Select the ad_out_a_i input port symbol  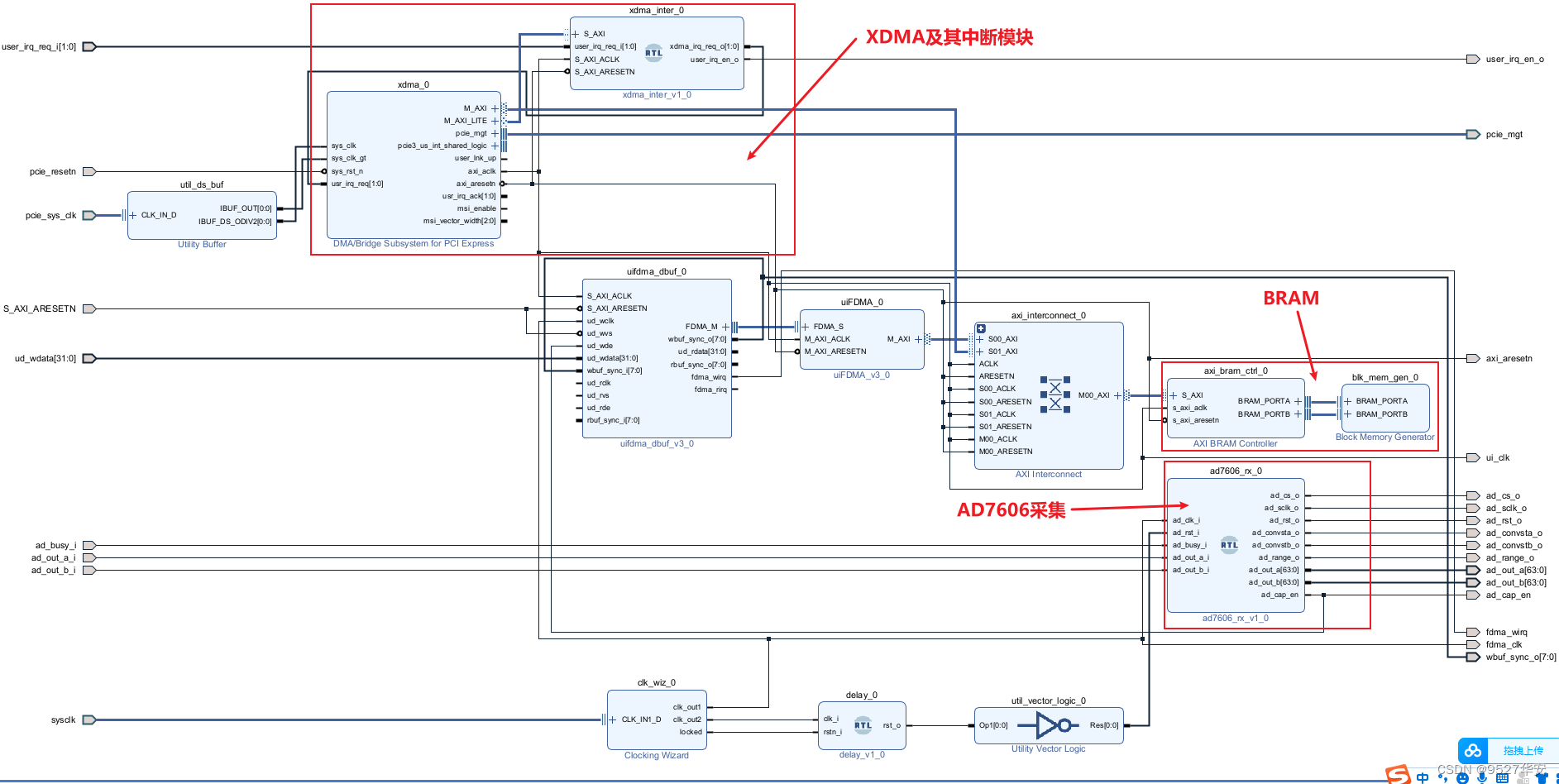[89, 557]
